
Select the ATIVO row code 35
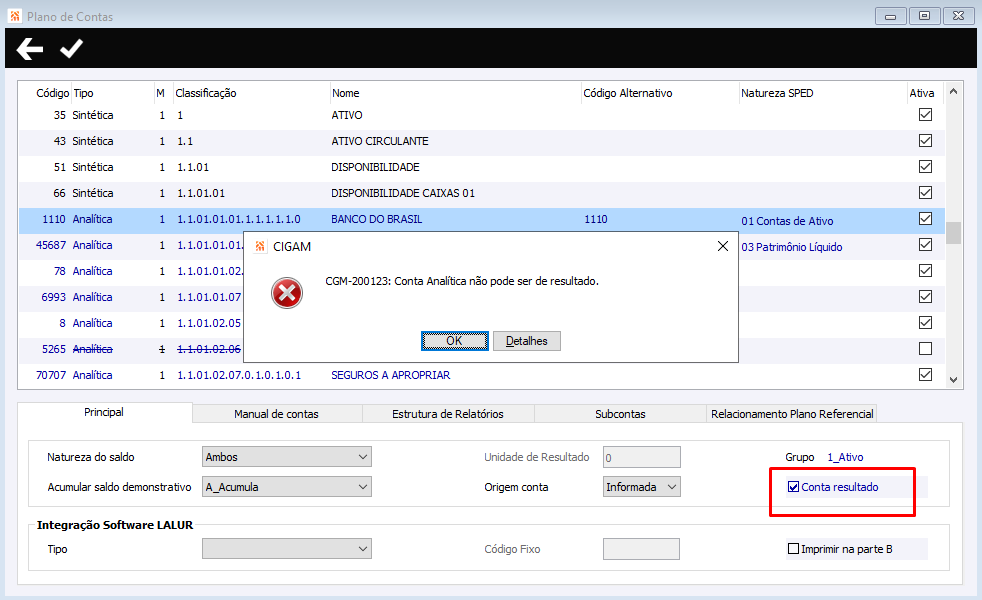coord(481,115)
